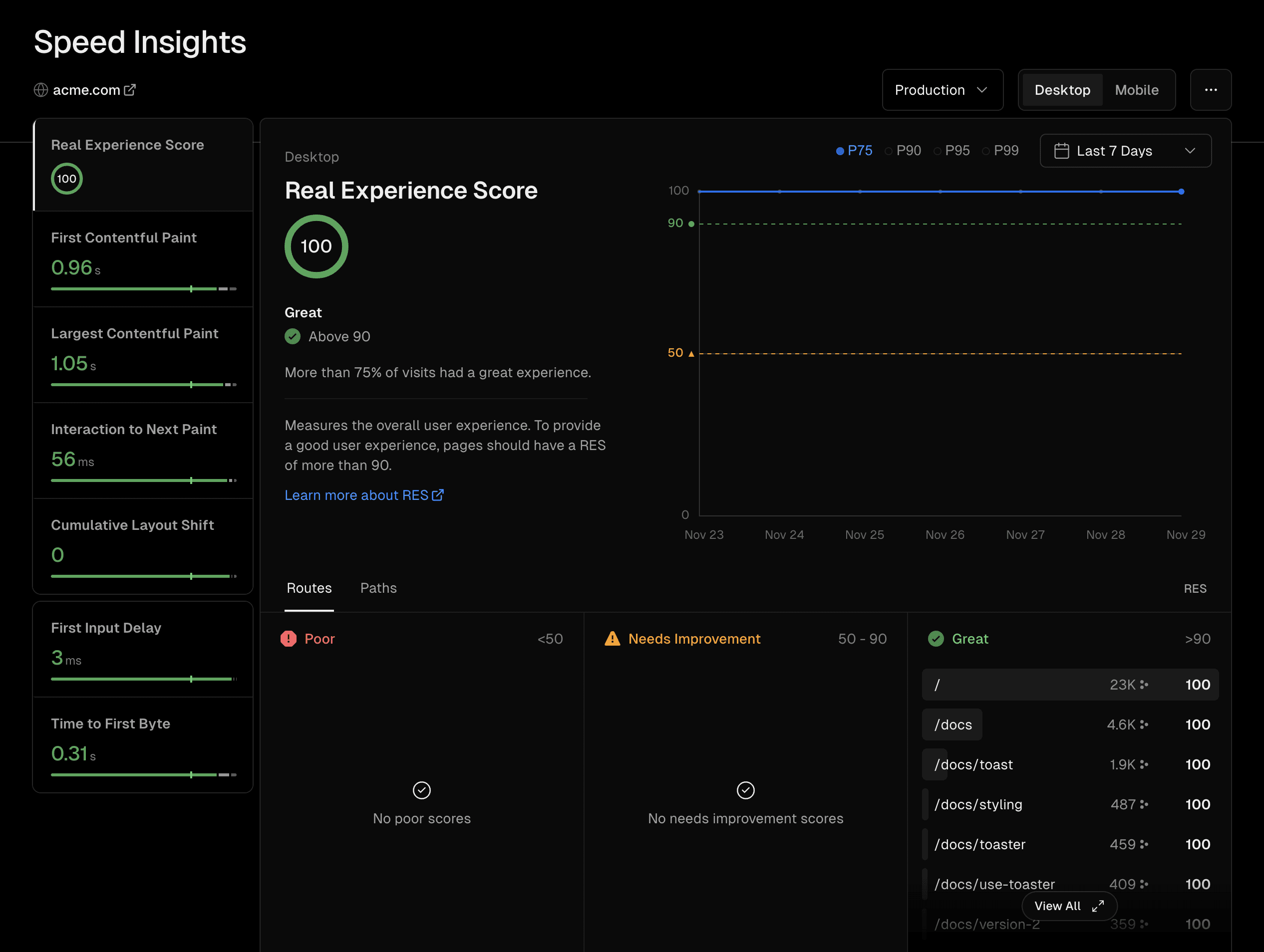Select the Routes tab
The width and height of the screenshot is (1264, 952).
coord(309,588)
